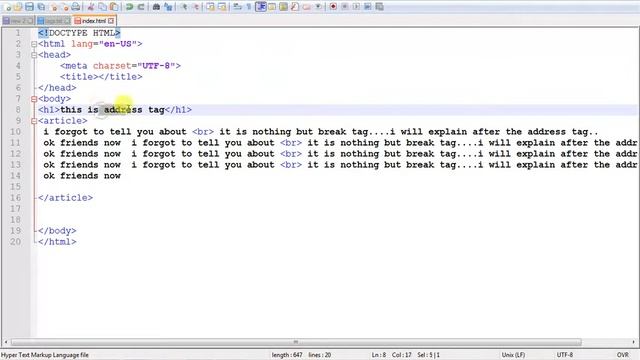640x360 pixels.
Task: Click 'Hyper Text Markup Language file' status text
Action: (x=45, y=355)
